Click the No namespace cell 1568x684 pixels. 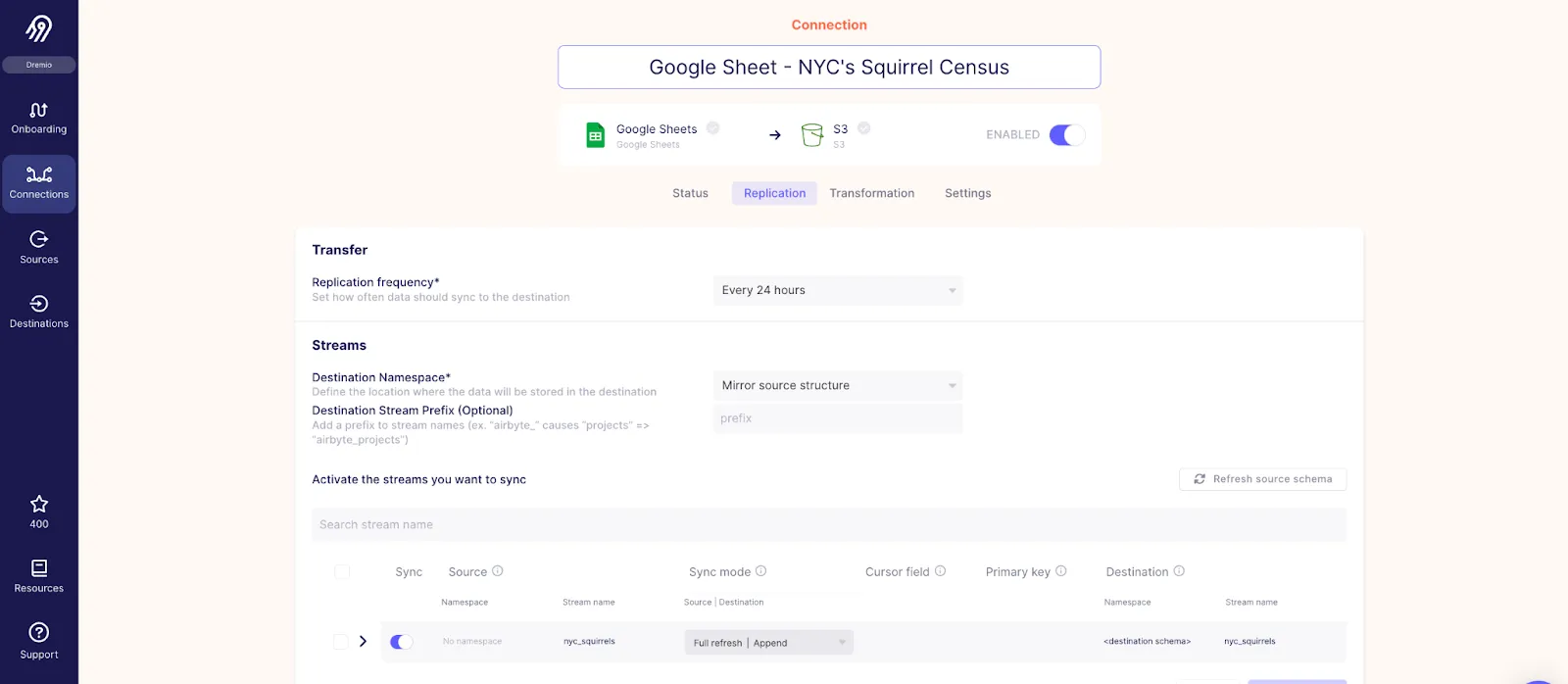(472, 642)
